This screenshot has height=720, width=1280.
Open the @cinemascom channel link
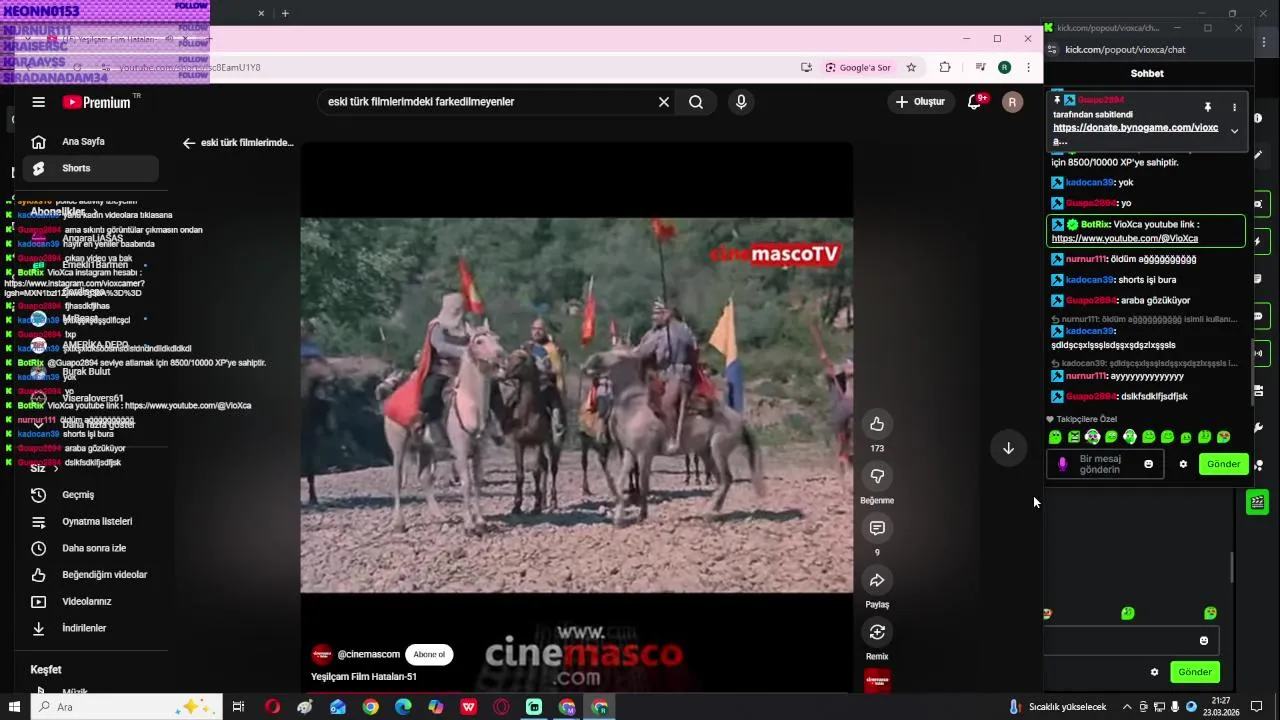click(368, 655)
